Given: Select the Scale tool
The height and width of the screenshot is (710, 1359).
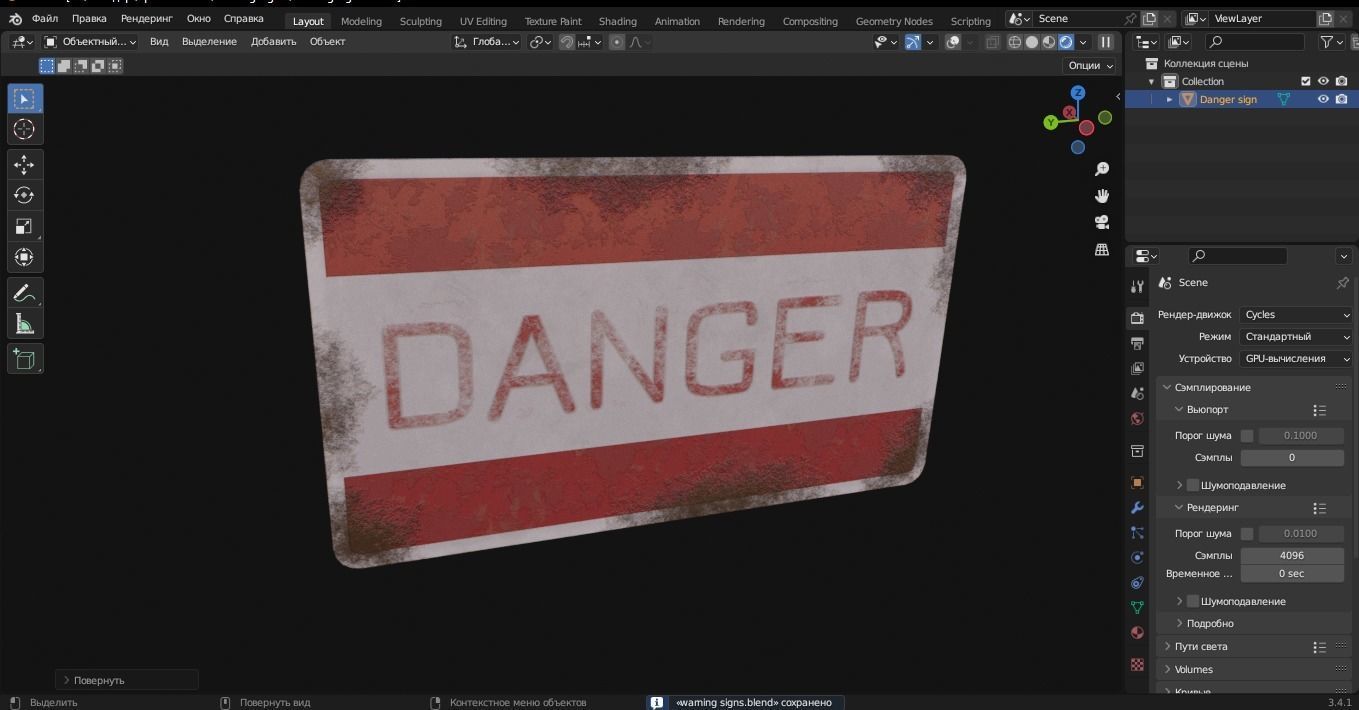Looking at the screenshot, I should [x=24, y=226].
